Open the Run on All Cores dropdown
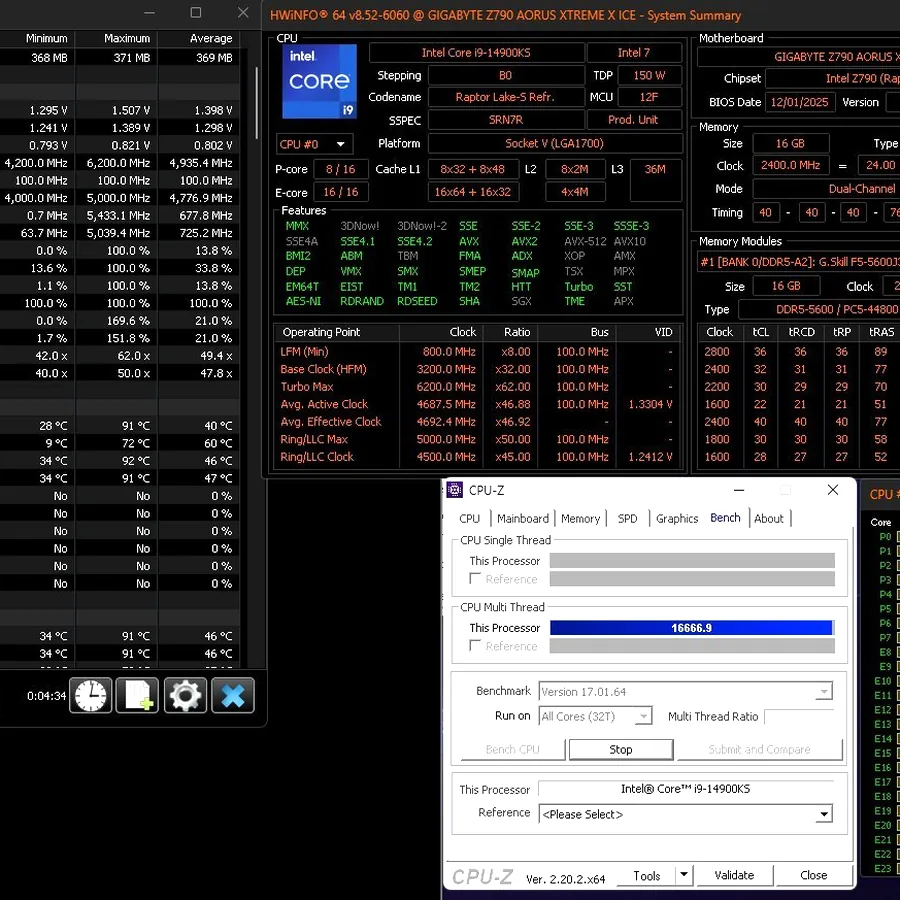The height and width of the screenshot is (900, 900). tap(595, 716)
